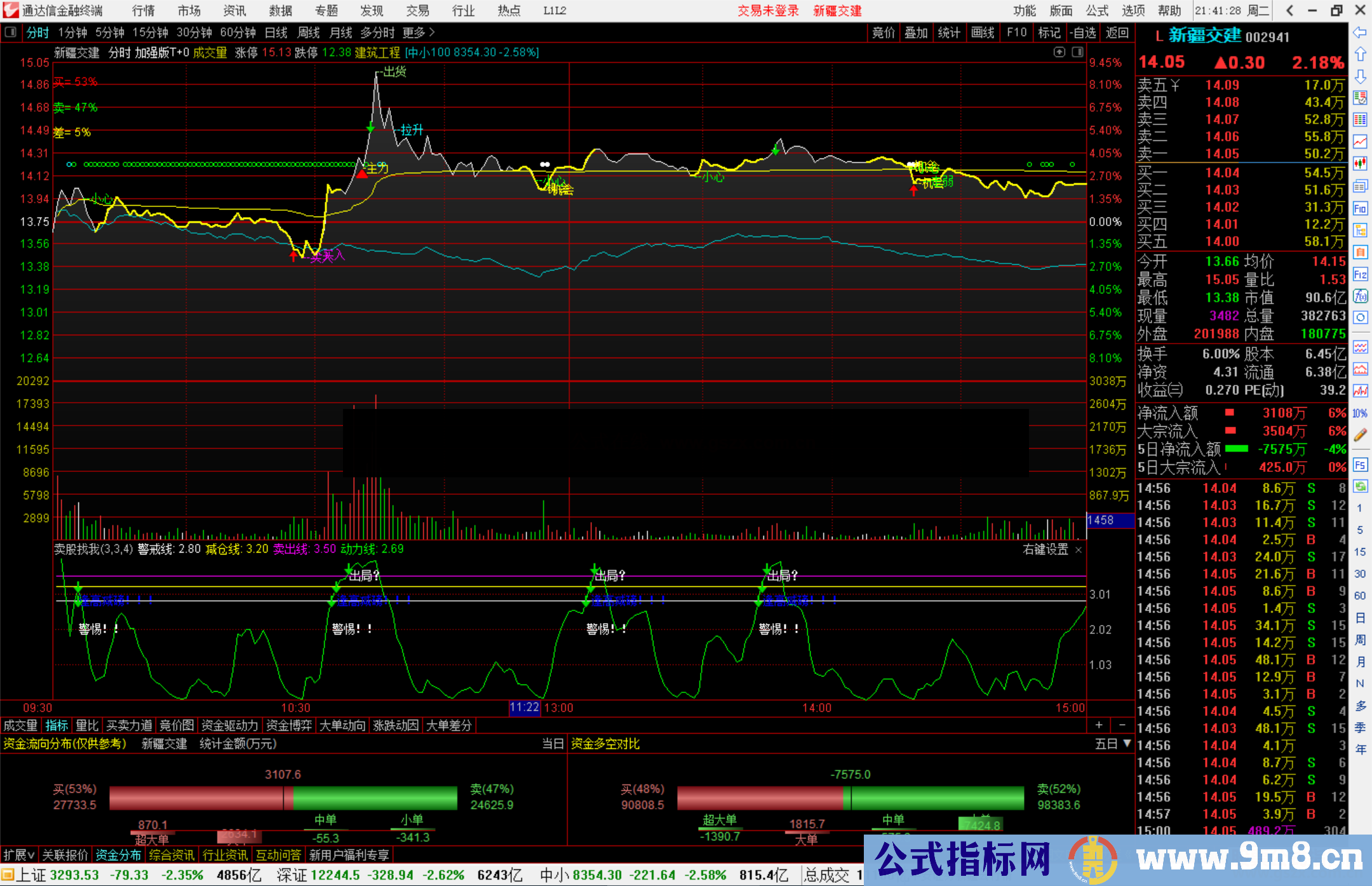The width and height of the screenshot is (1372, 886).
Task: Select the pencil drawing icon in sidebar
Action: point(1360,435)
